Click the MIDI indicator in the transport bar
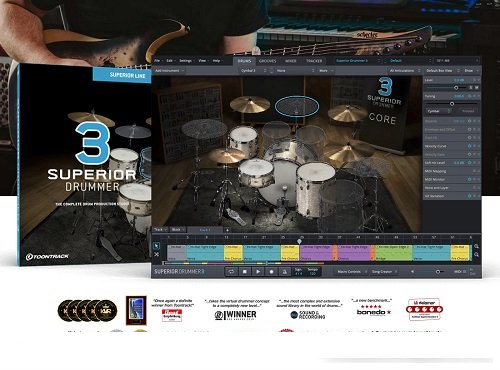This screenshot has height=370, width=500. click(460, 272)
